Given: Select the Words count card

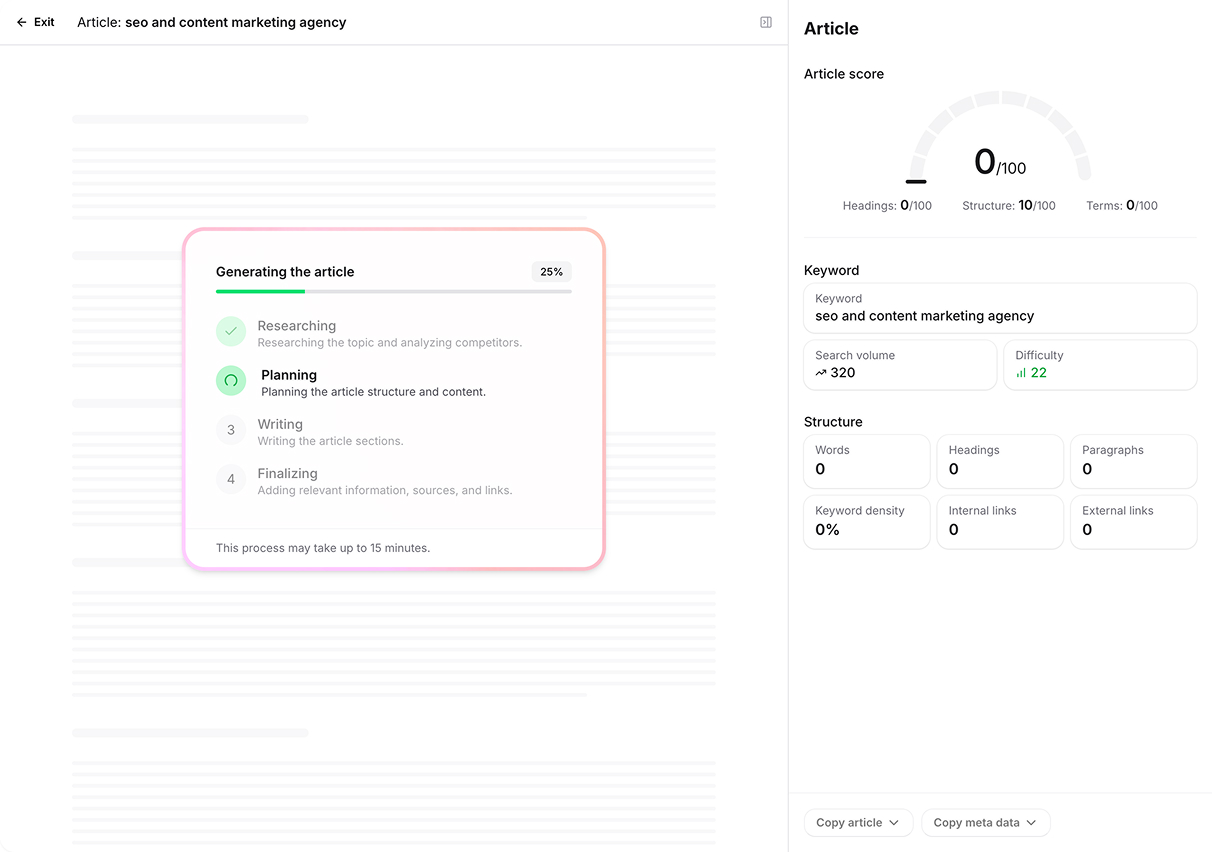Looking at the screenshot, I should 866,461.
